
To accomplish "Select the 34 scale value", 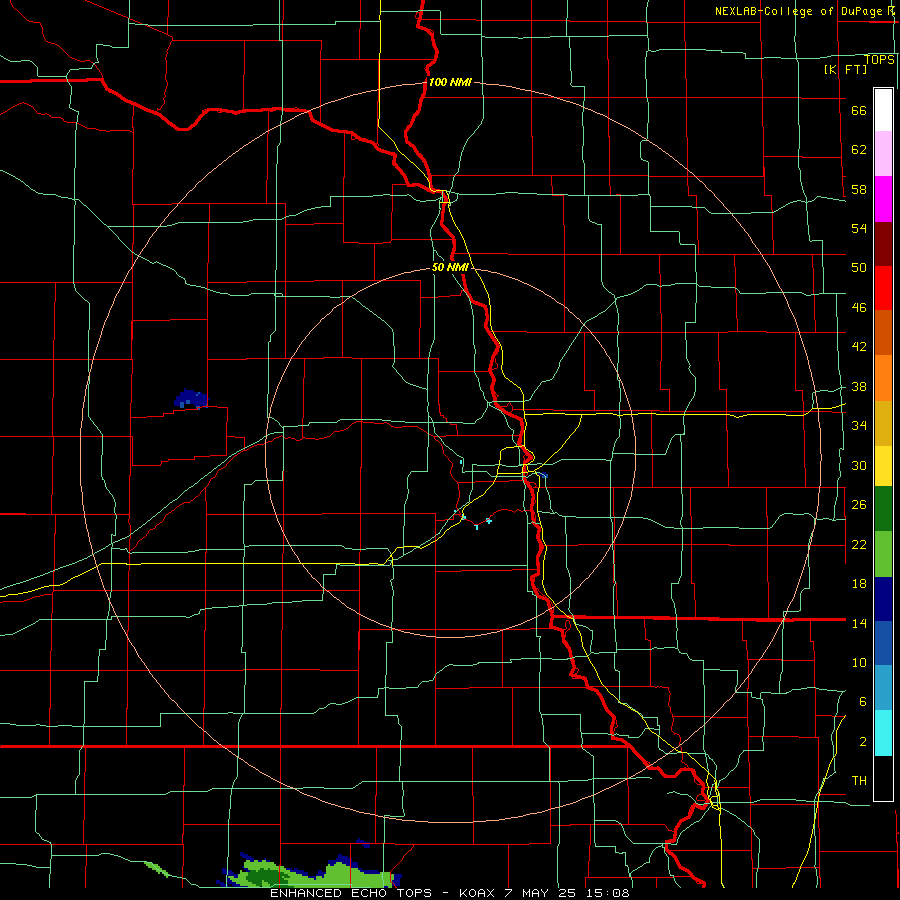I will coord(859,425).
